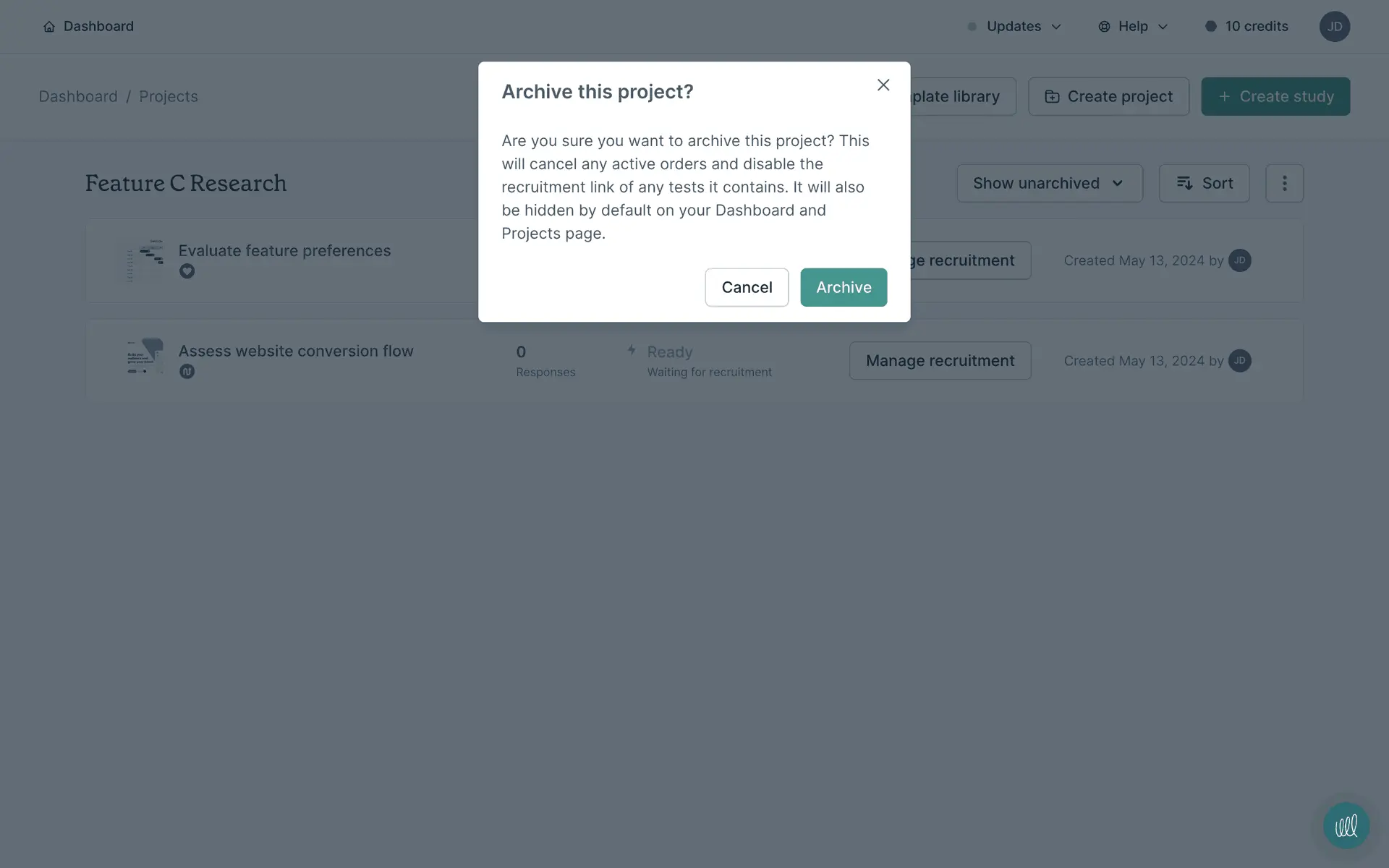
Task: Click the Archive confirmation button
Action: pos(843,287)
